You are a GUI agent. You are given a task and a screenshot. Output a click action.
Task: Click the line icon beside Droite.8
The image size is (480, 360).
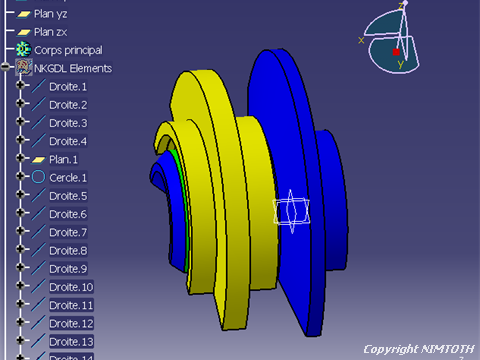[x=38, y=250]
